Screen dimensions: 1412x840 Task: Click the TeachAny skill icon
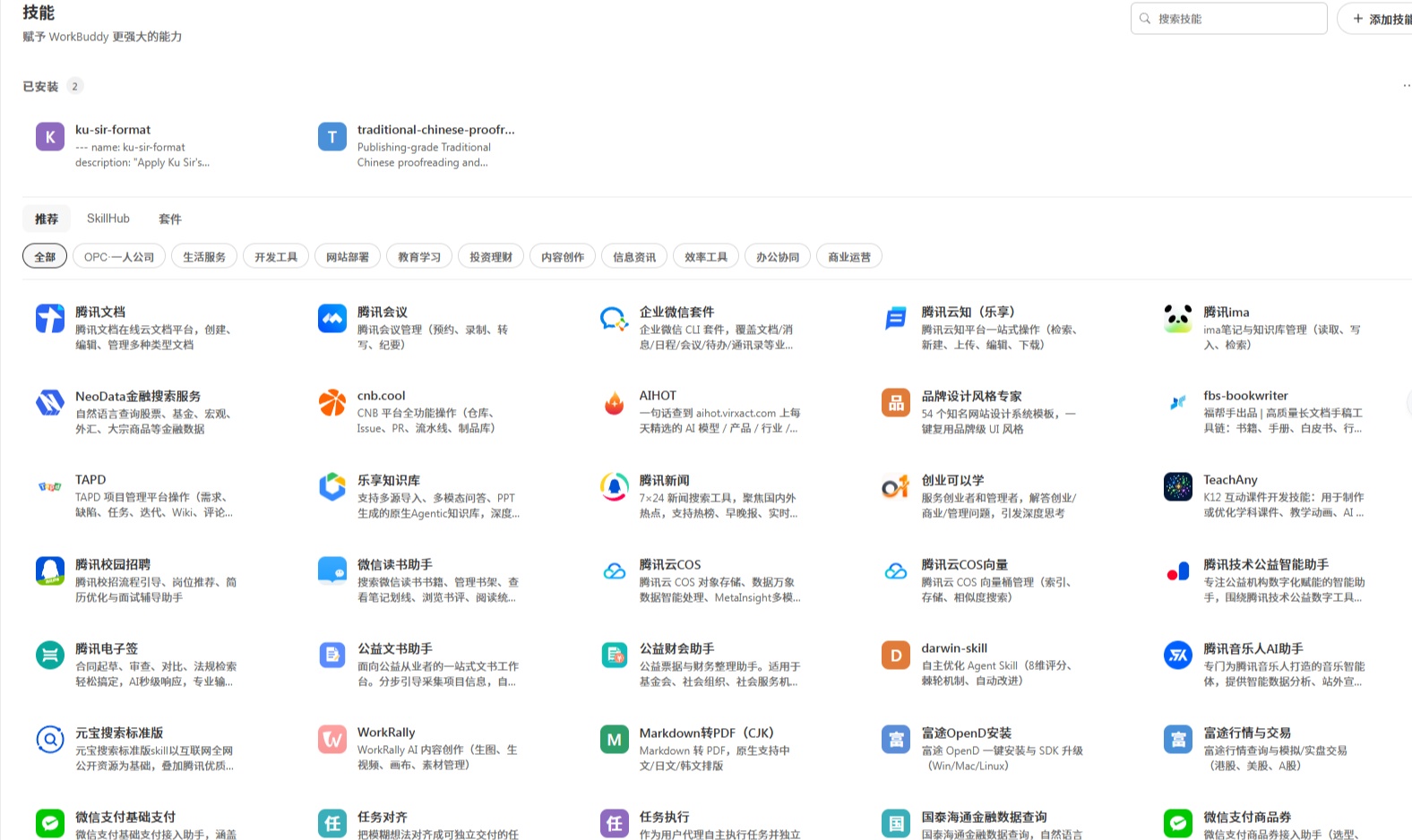click(x=1178, y=486)
